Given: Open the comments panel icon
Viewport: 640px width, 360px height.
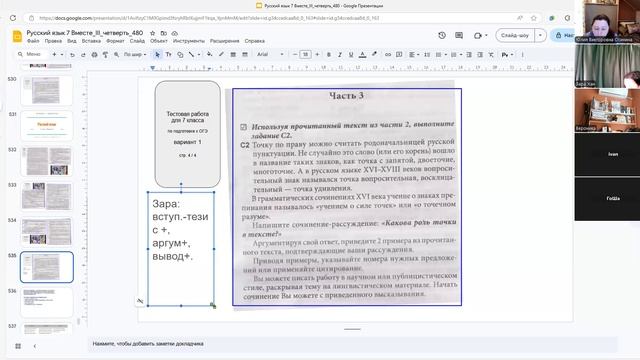Looking at the screenshot, I should (x=459, y=36).
